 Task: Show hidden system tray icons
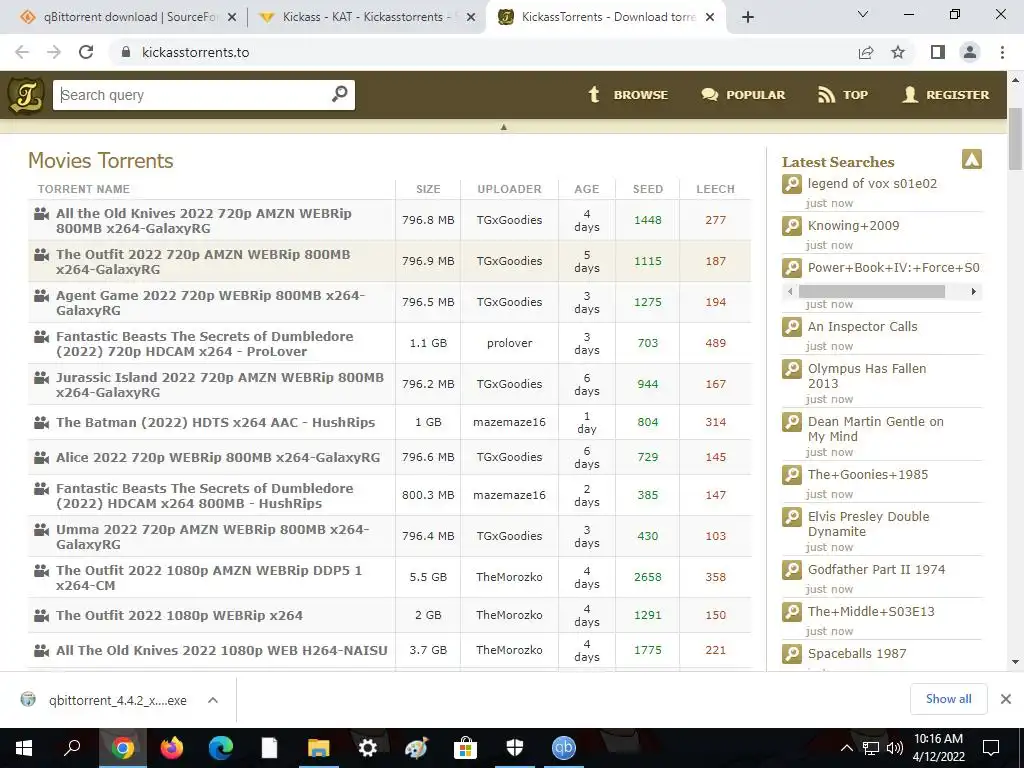[846, 748]
